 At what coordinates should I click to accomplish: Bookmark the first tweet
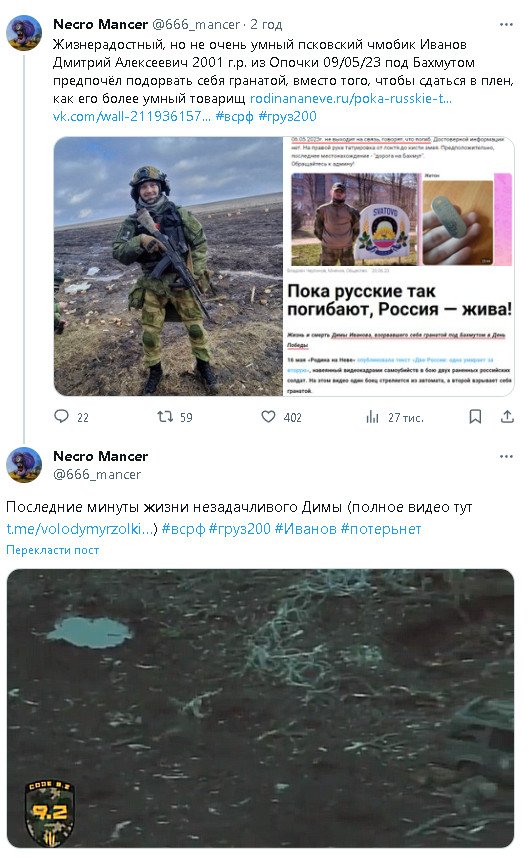(475, 417)
